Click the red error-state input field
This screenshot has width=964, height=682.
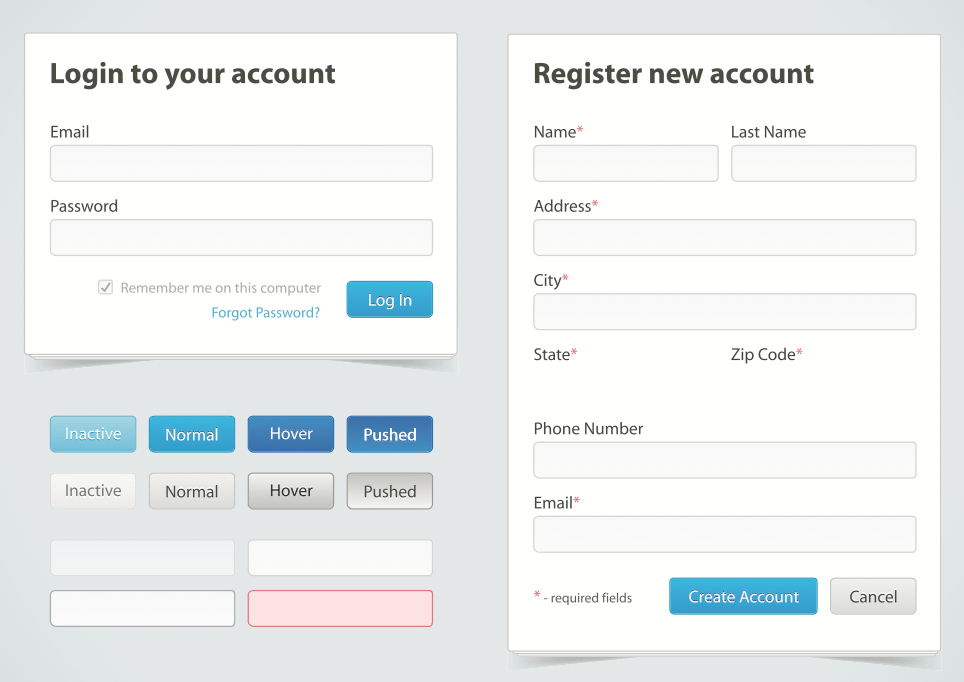point(340,608)
